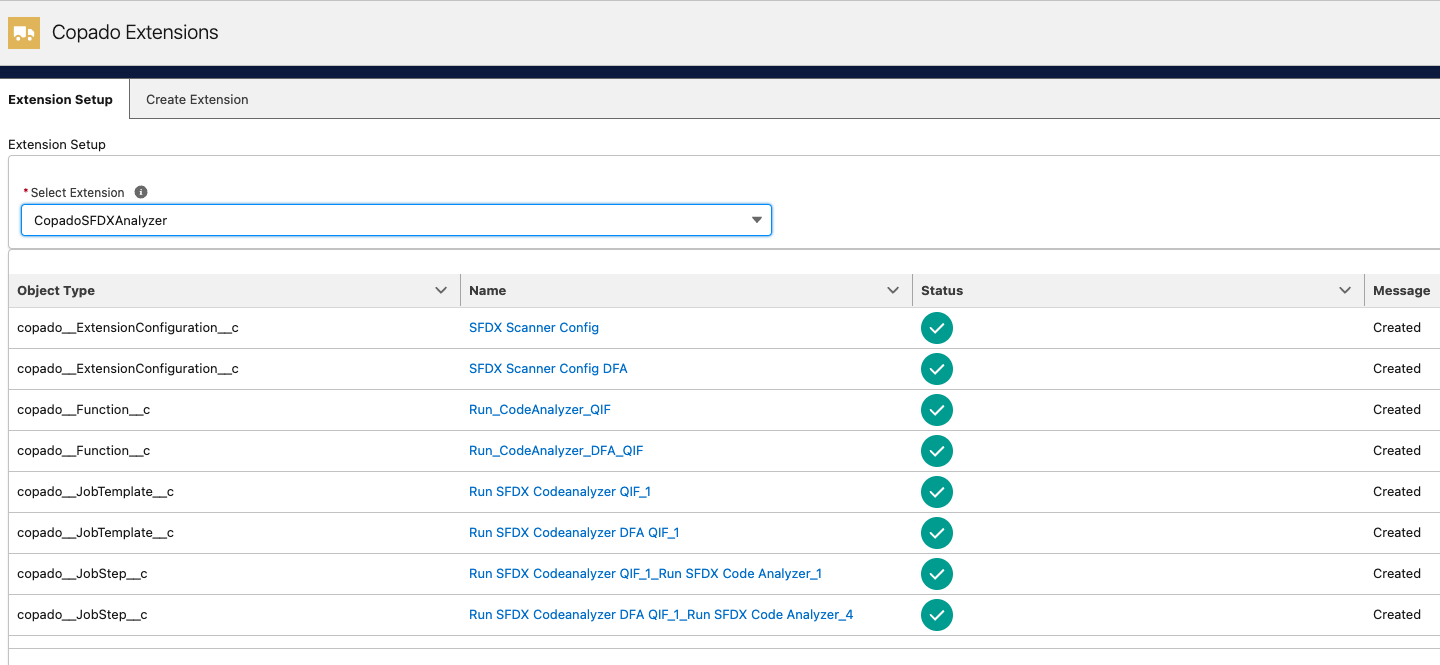The image size is (1440, 665).
Task: Click Created message in Run_CodeAnalyzer_QIF row
Action: click(1397, 410)
